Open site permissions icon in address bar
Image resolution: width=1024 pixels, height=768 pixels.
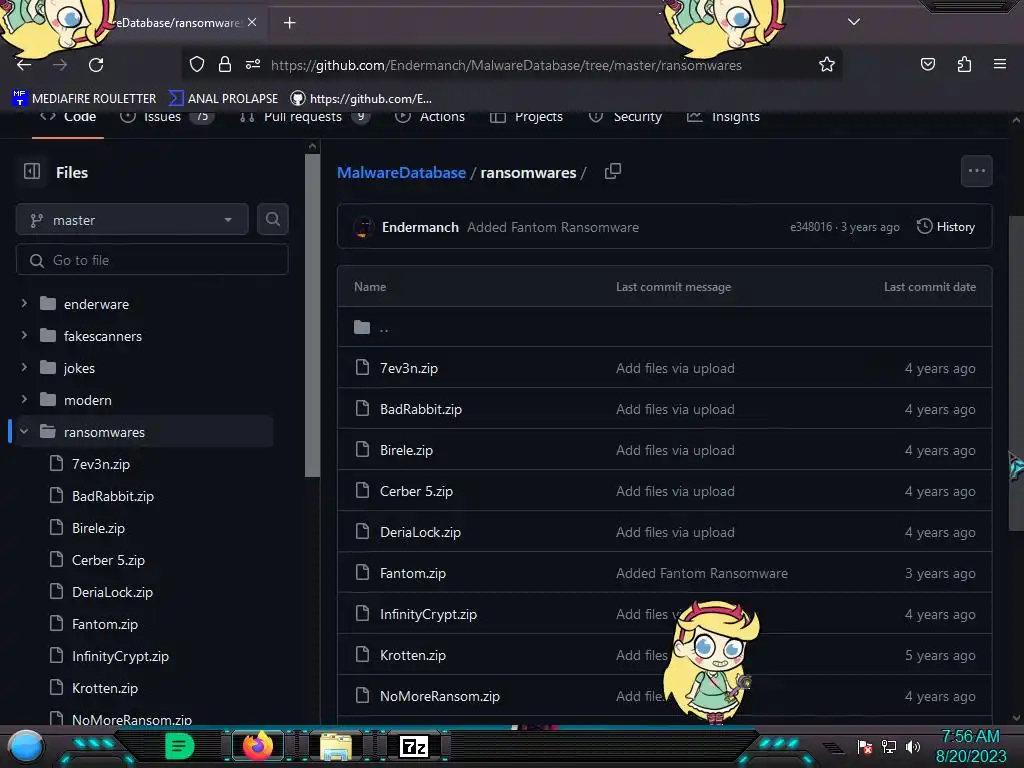[253, 64]
